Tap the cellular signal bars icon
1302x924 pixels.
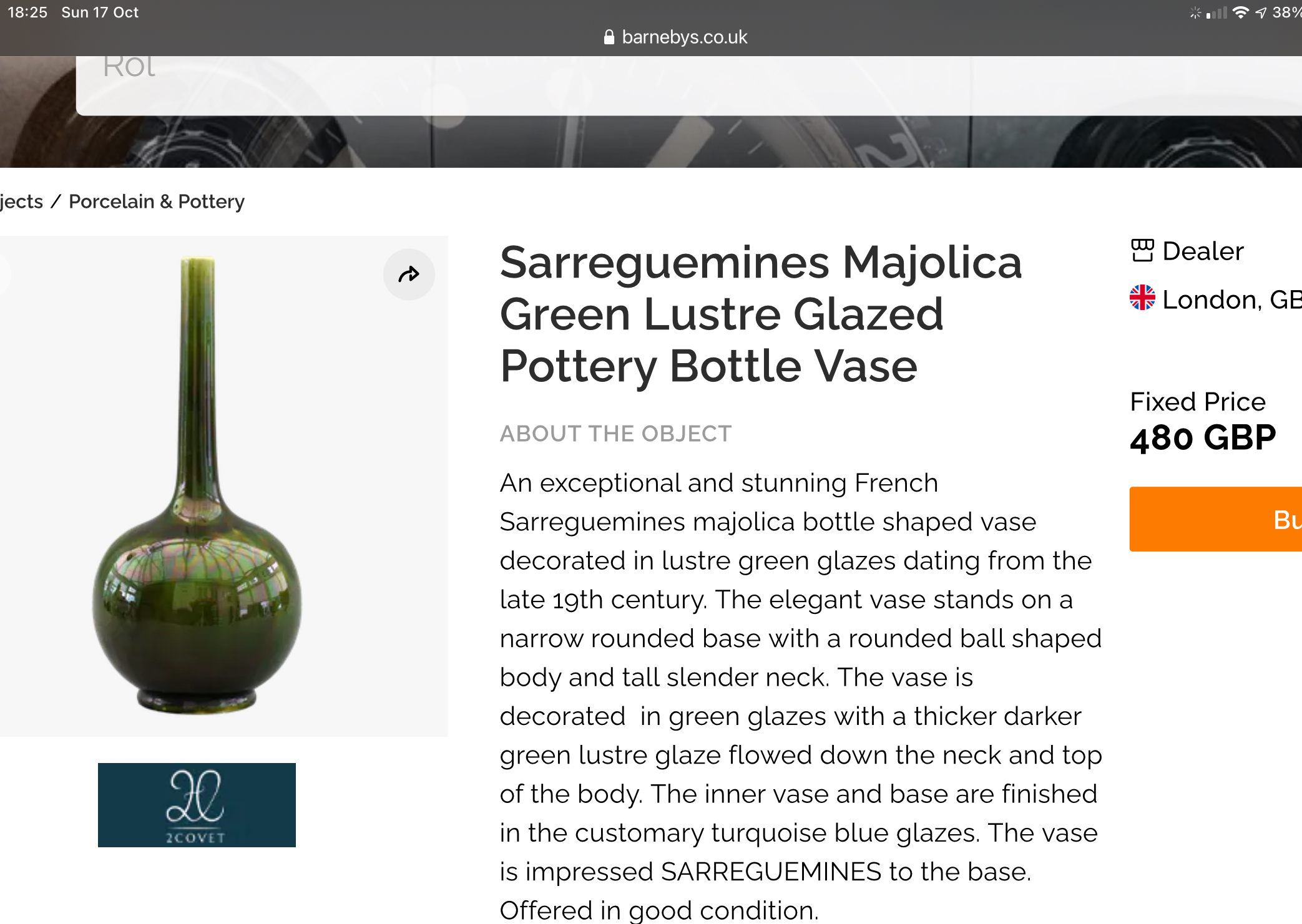pyautogui.click(x=1216, y=12)
